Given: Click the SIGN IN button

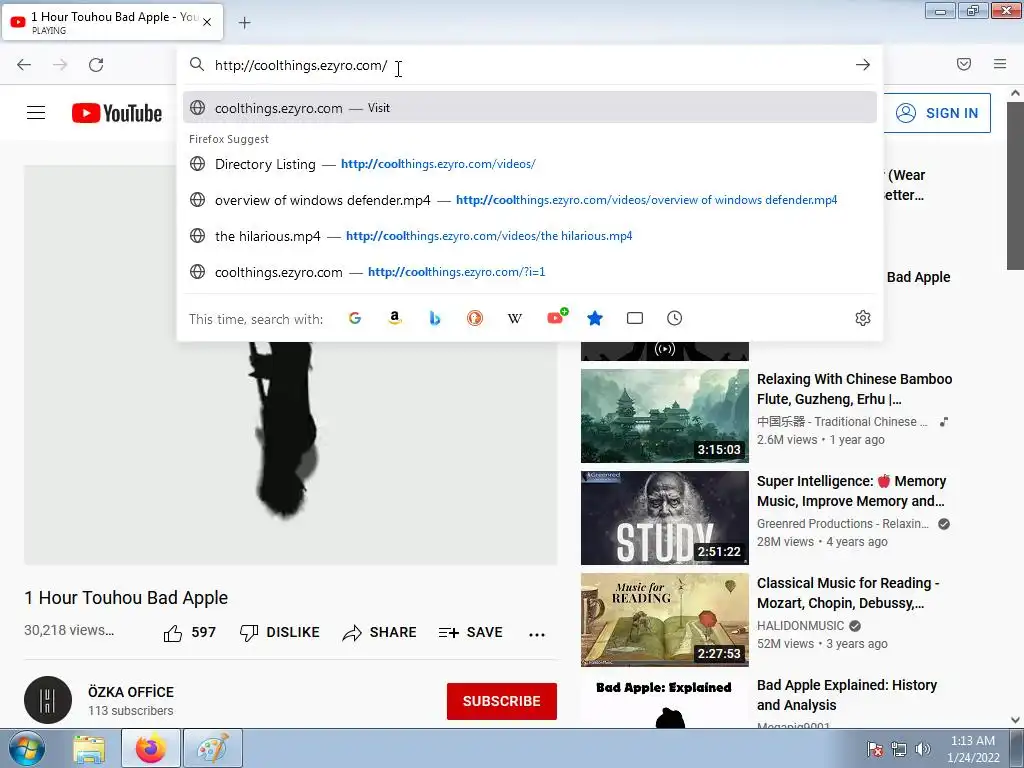Looking at the screenshot, I should click(938, 113).
